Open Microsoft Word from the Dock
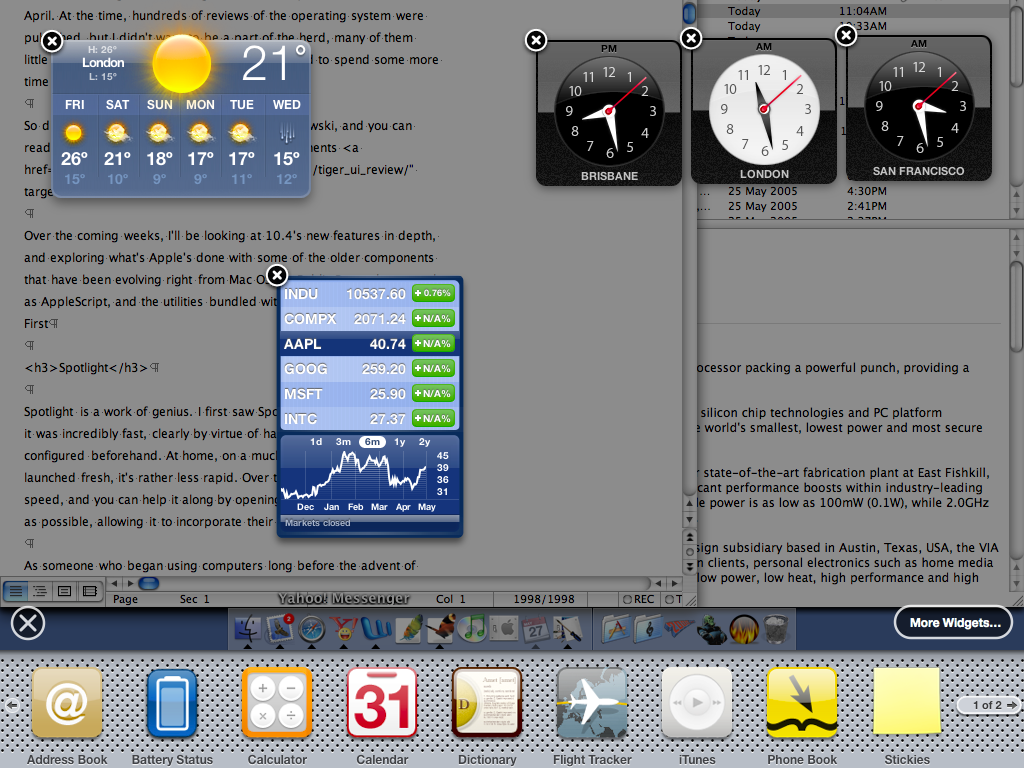The height and width of the screenshot is (768, 1024). pos(376,629)
